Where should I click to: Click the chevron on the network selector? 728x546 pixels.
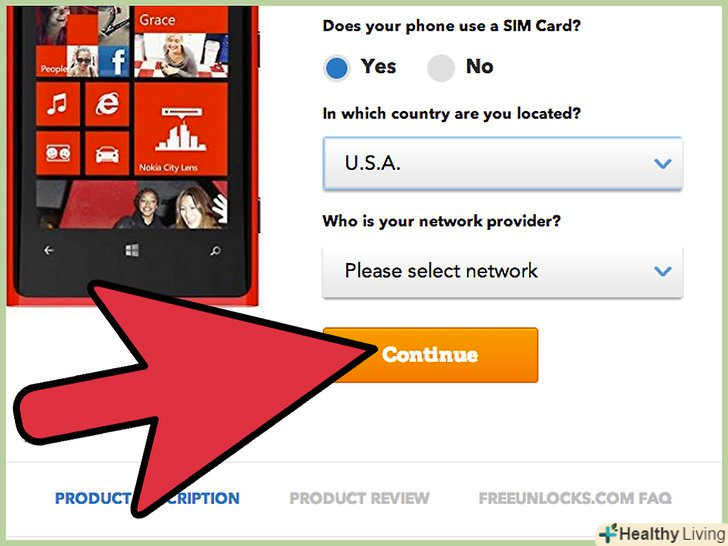tap(663, 271)
